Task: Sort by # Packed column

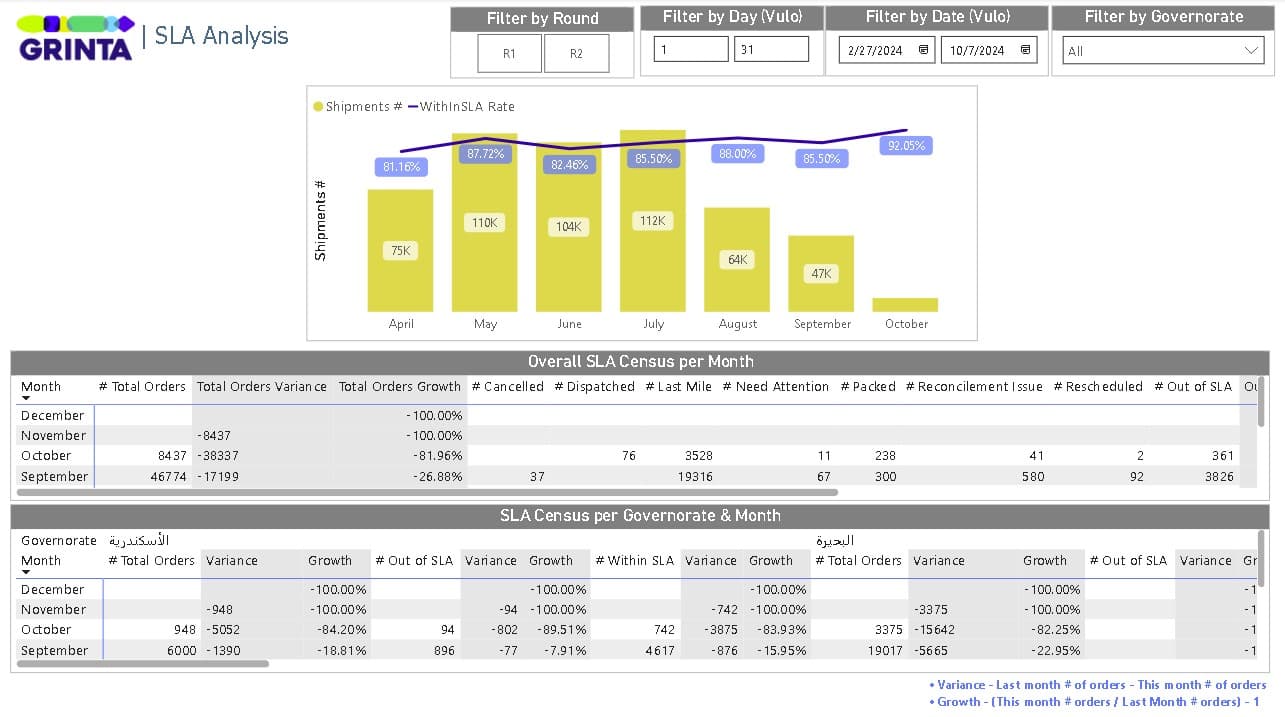Action: 868,386
